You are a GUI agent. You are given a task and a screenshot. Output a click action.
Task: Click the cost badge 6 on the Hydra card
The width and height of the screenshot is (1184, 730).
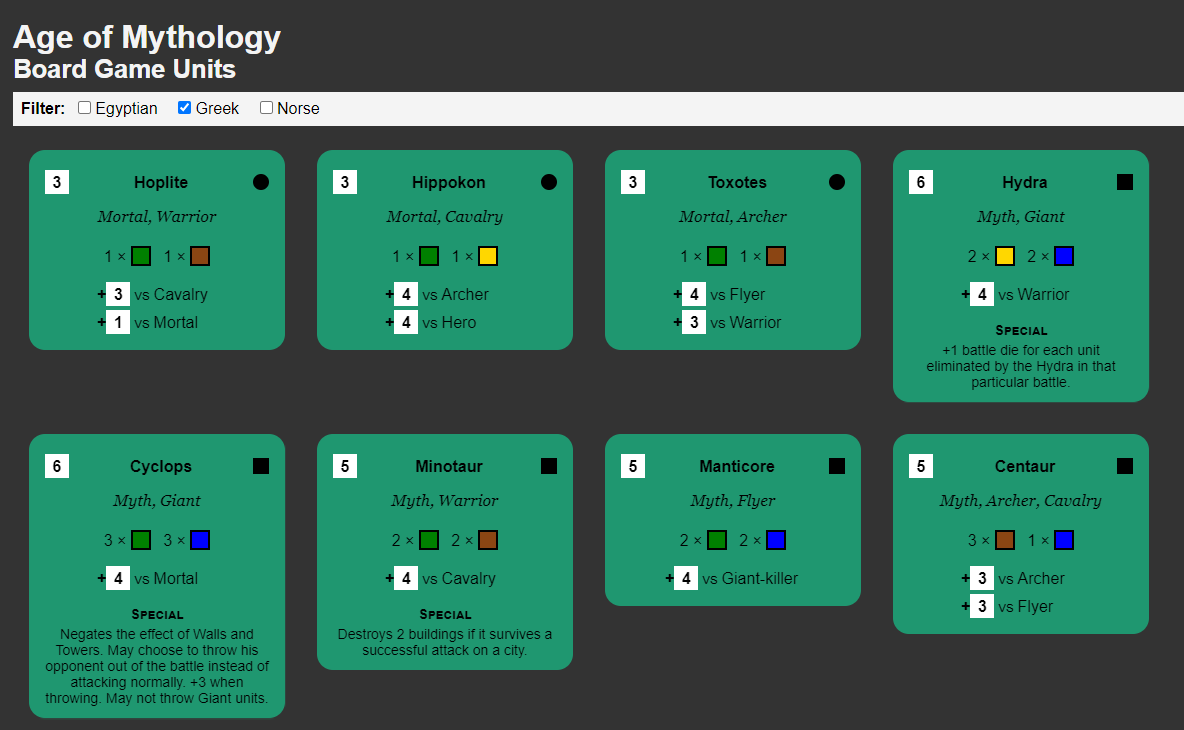(920, 182)
